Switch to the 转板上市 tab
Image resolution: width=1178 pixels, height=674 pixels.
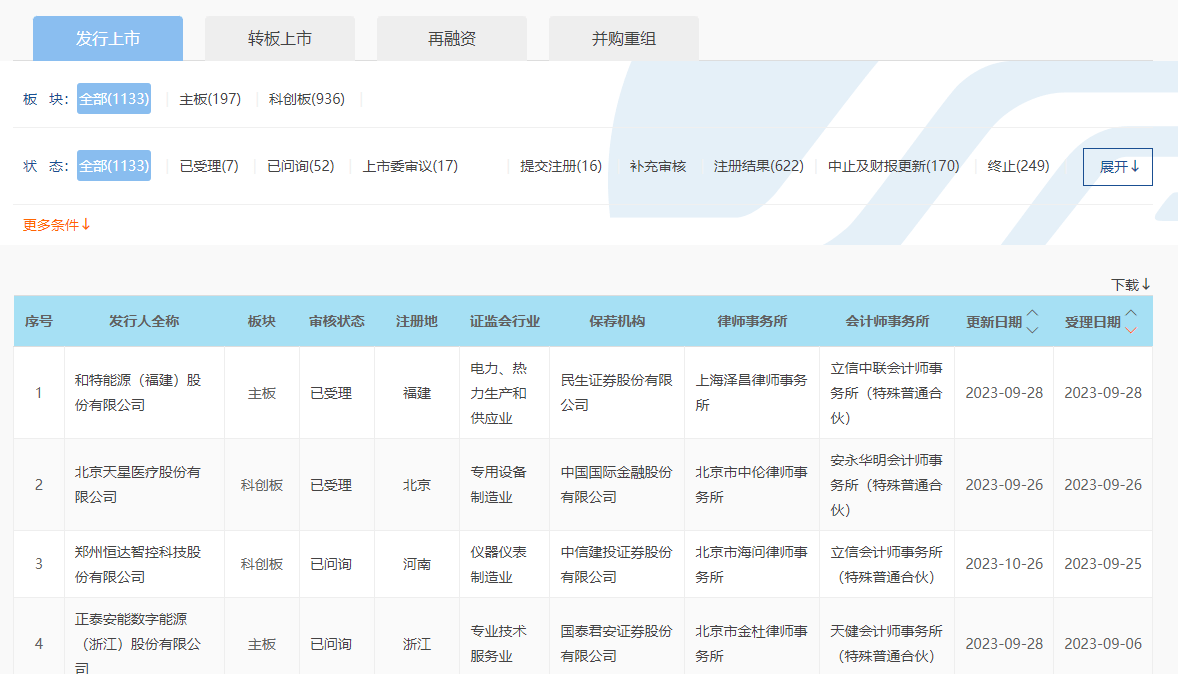coord(280,39)
